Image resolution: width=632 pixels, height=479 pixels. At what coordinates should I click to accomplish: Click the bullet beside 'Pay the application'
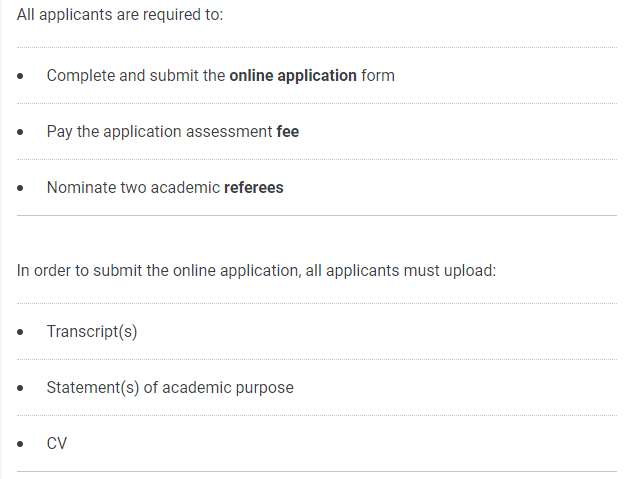20,132
